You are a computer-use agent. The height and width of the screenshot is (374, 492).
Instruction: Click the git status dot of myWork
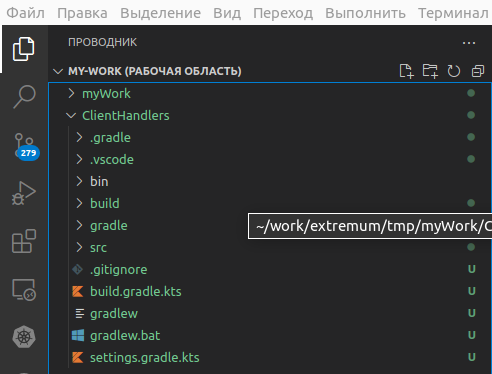pos(471,93)
